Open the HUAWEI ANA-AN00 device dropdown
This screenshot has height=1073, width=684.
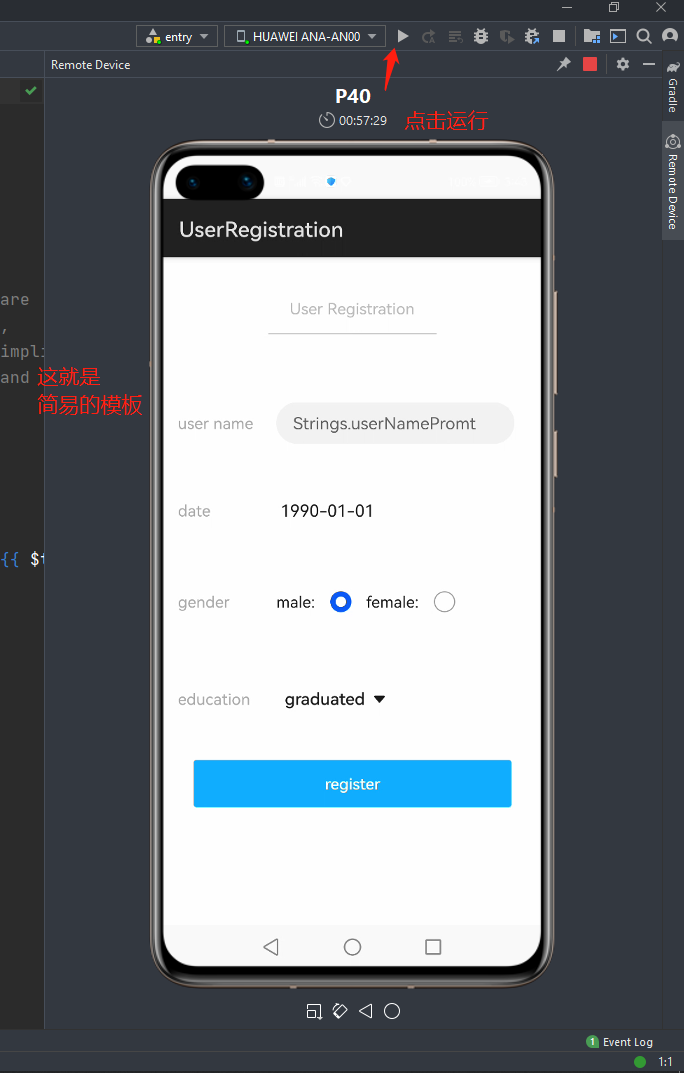click(x=305, y=37)
